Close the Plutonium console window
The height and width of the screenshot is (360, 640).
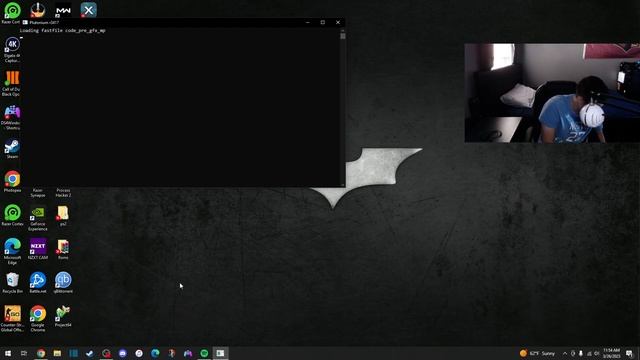[338, 22]
